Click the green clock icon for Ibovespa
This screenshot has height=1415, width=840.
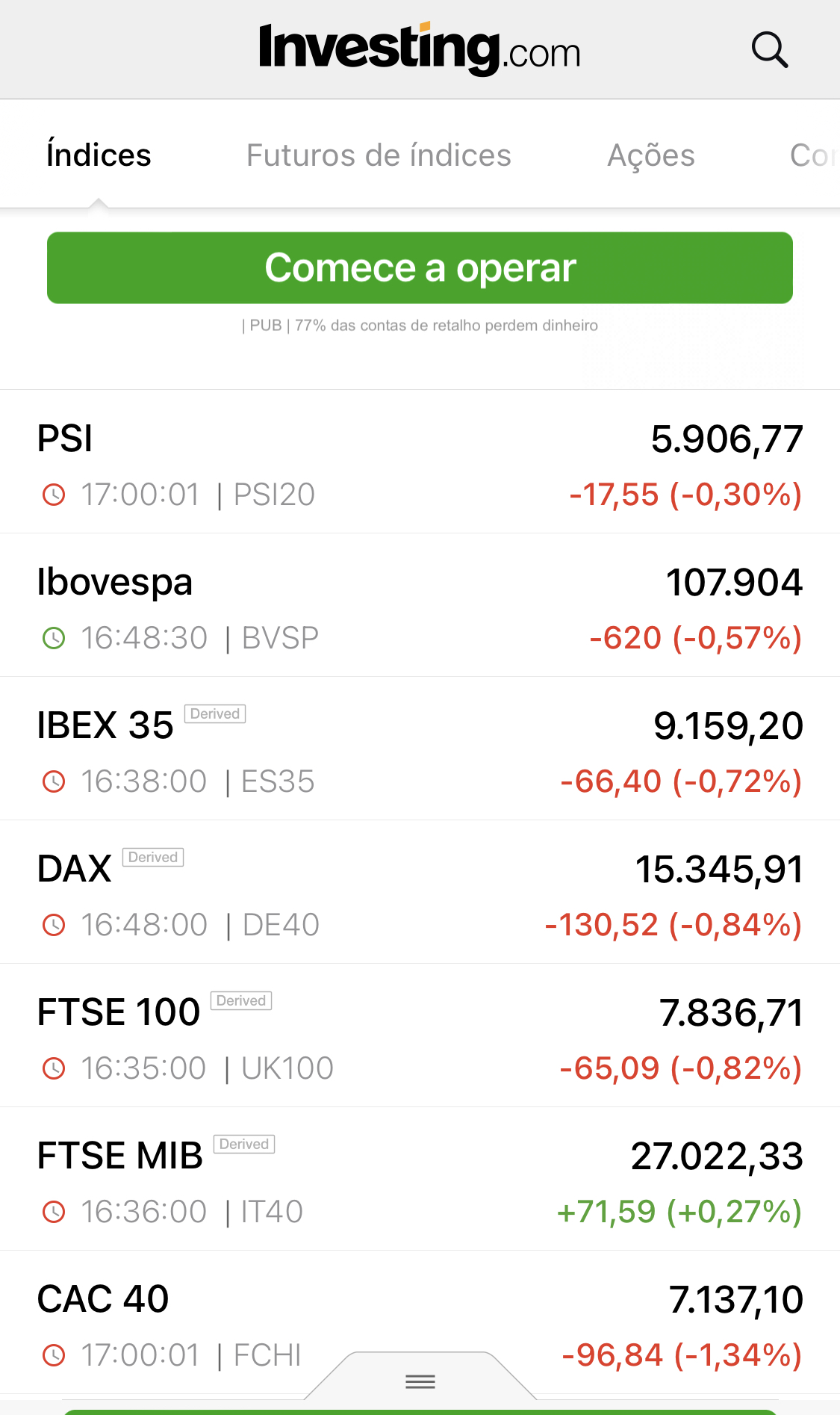[54, 638]
